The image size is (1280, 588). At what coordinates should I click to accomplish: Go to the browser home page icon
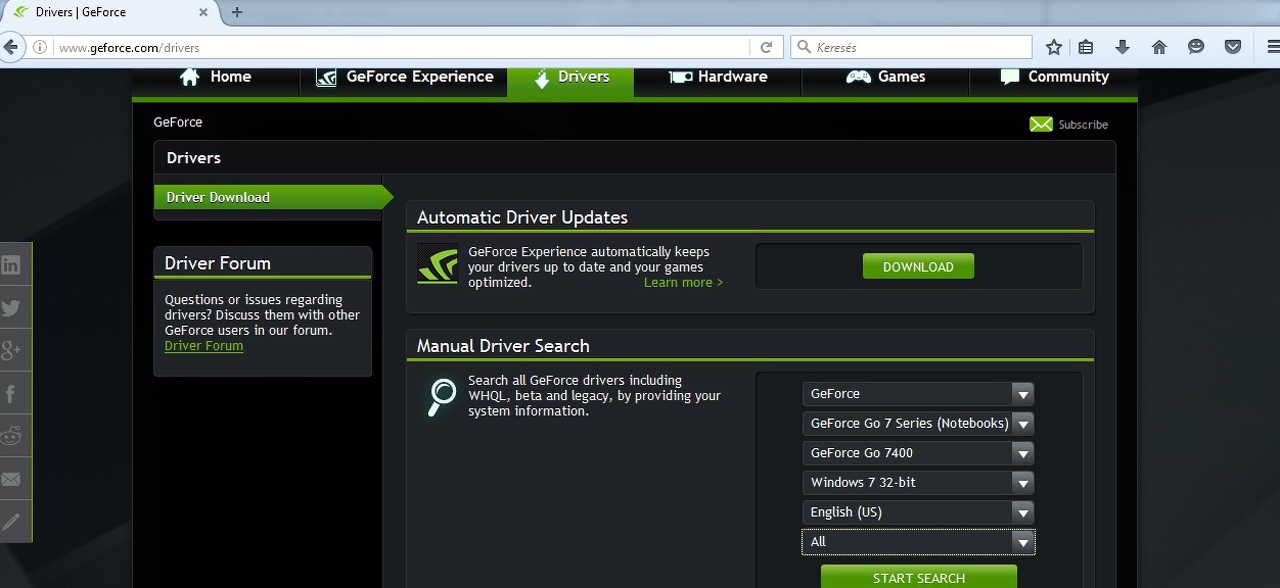point(1159,47)
